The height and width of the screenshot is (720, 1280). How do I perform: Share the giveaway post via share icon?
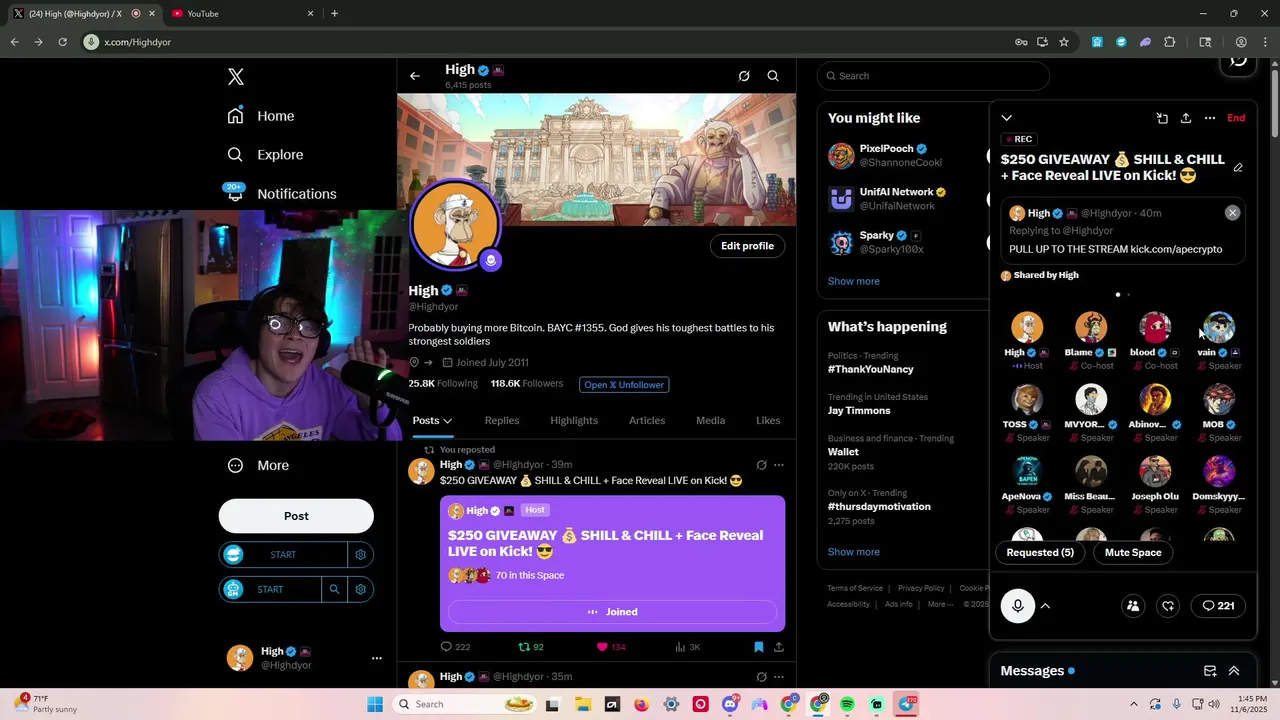[x=779, y=647]
